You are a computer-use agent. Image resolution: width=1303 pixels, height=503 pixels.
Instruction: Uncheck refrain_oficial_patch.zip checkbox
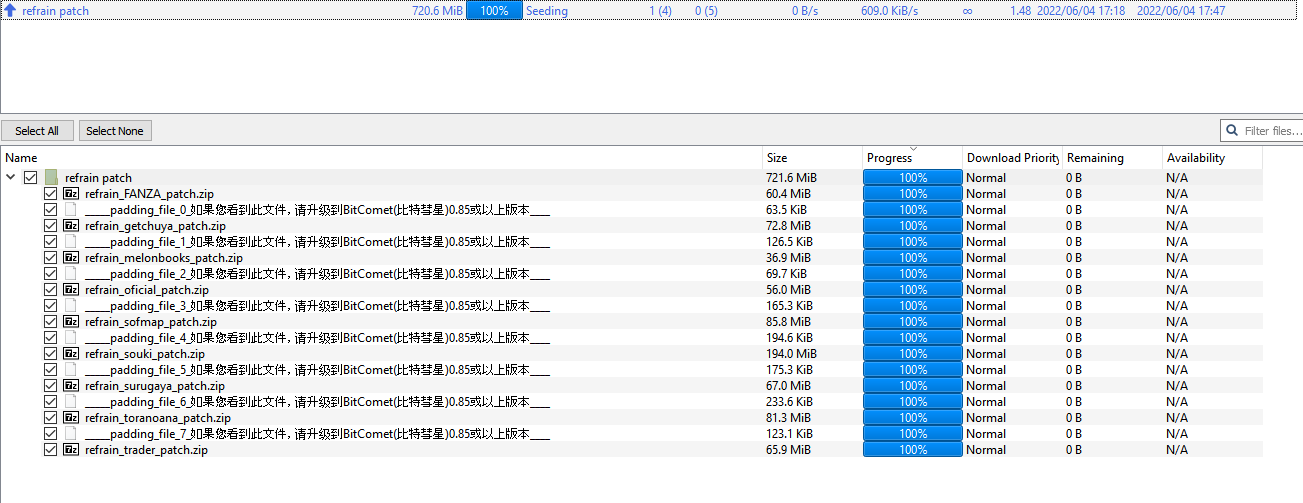(x=51, y=290)
